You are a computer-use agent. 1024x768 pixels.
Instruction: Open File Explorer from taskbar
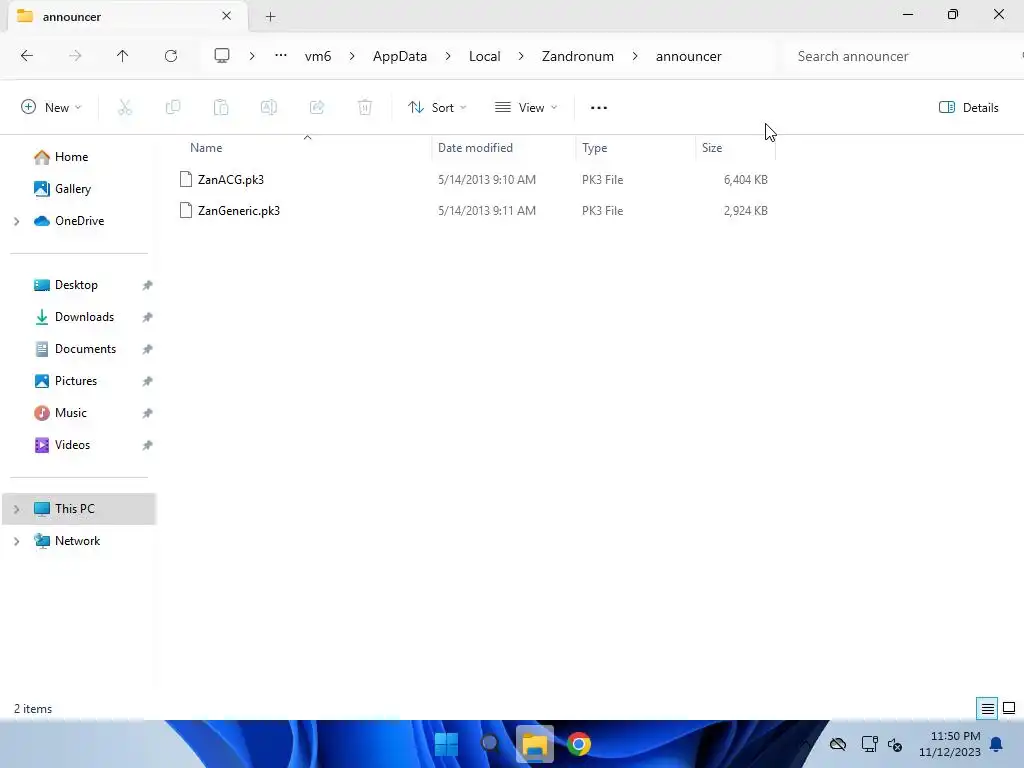click(x=534, y=744)
